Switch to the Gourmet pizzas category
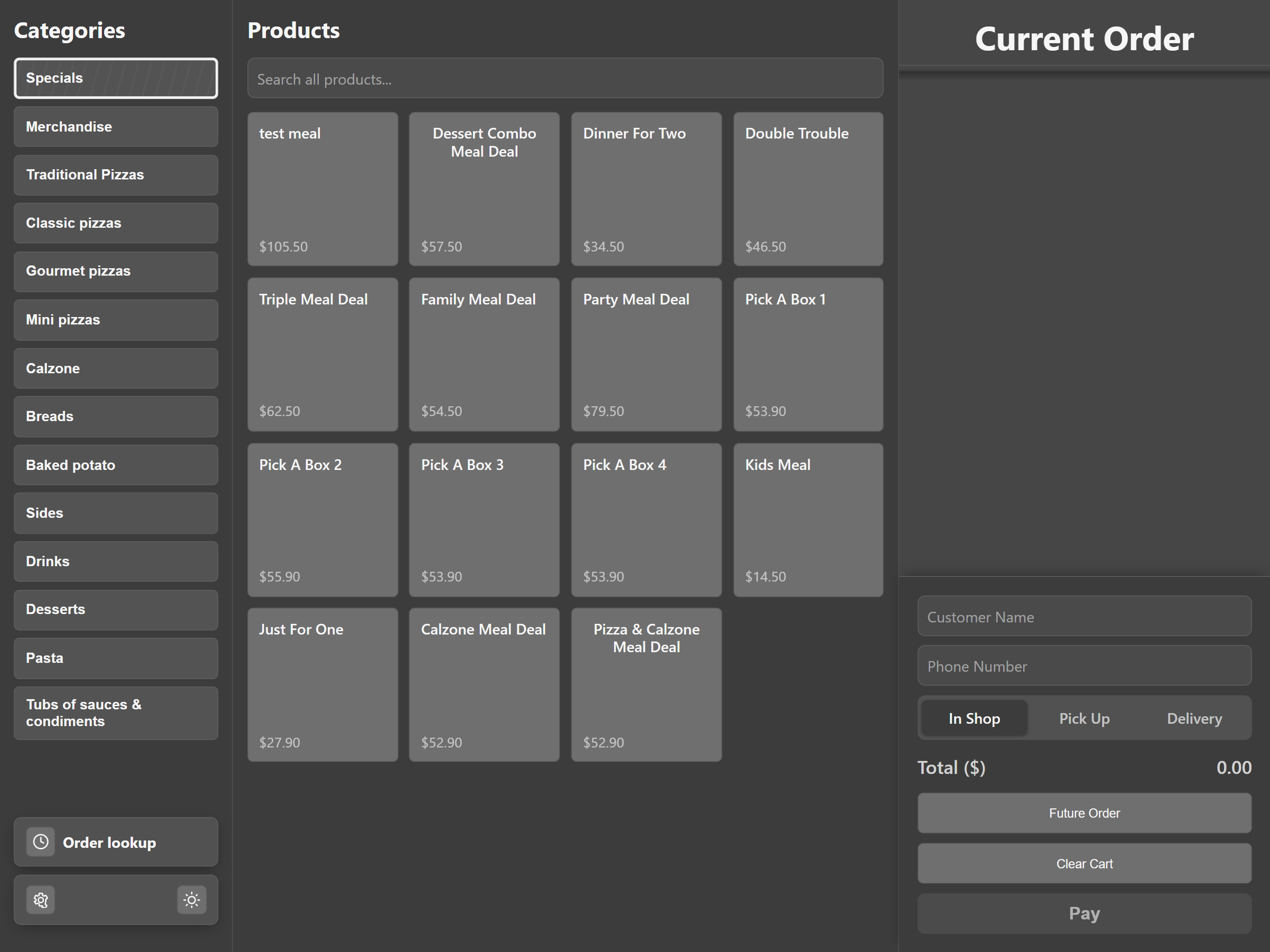 (x=115, y=271)
